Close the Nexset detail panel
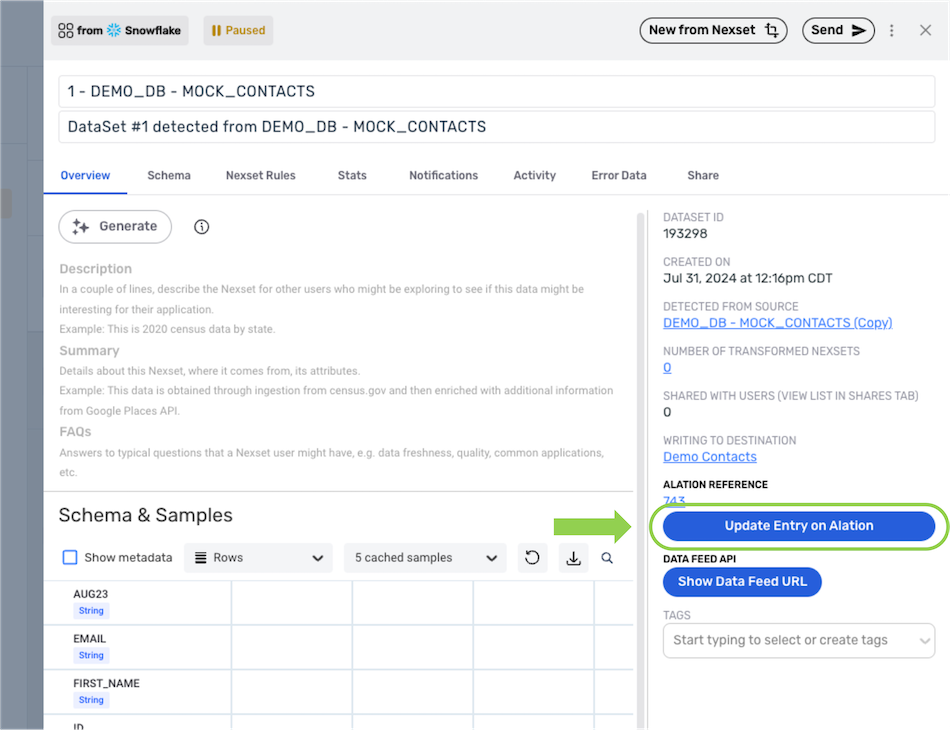Screen dimensions: 950x730 coord(925,30)
